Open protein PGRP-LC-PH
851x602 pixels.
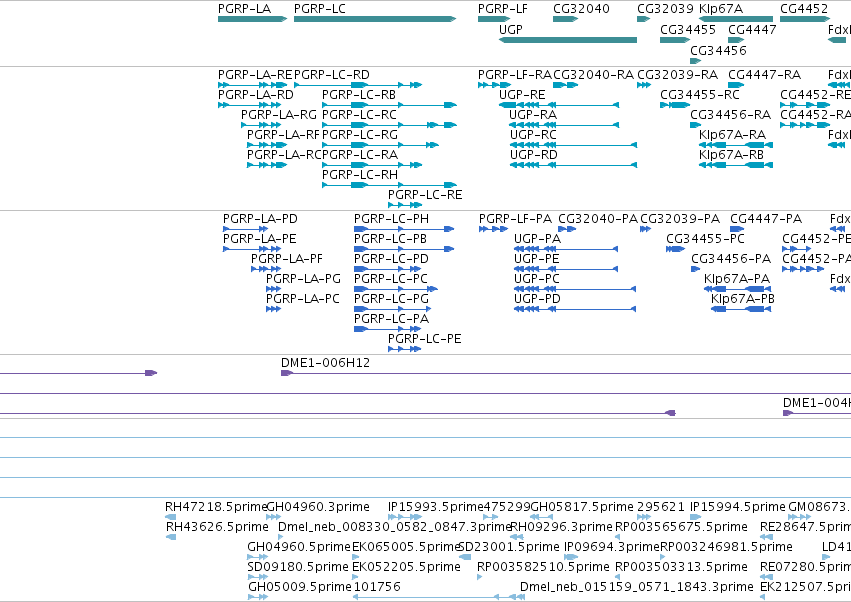[391, 219]
